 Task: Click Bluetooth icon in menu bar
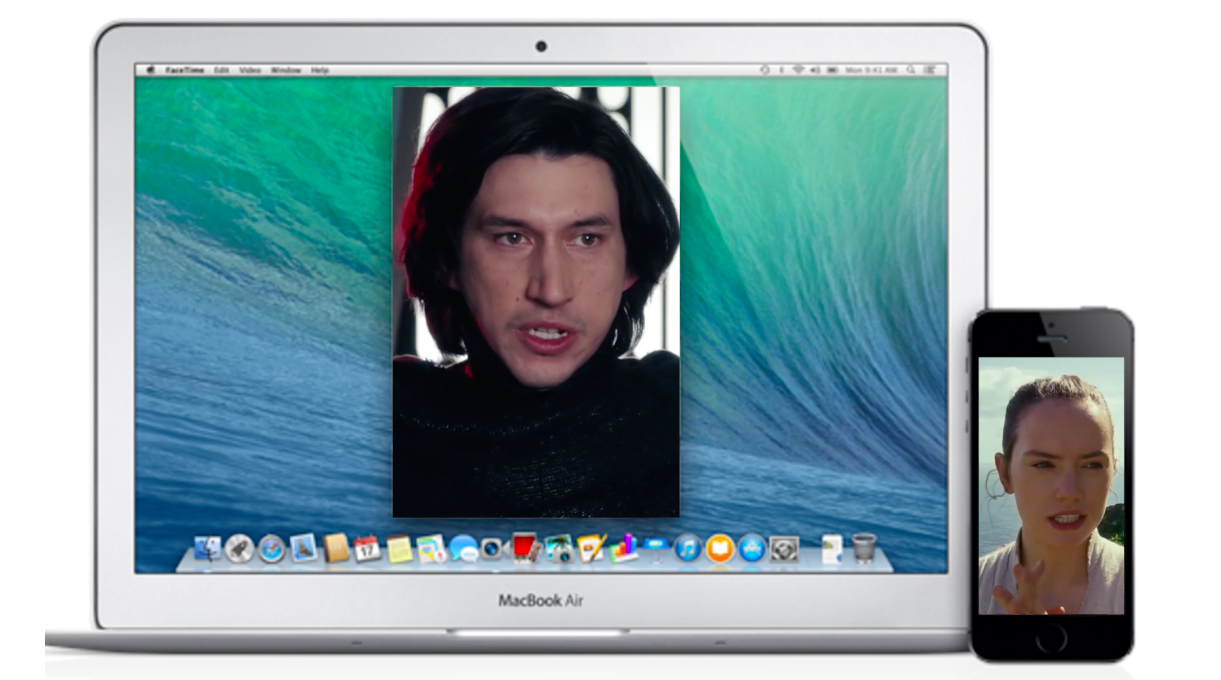tap(781, 70)
